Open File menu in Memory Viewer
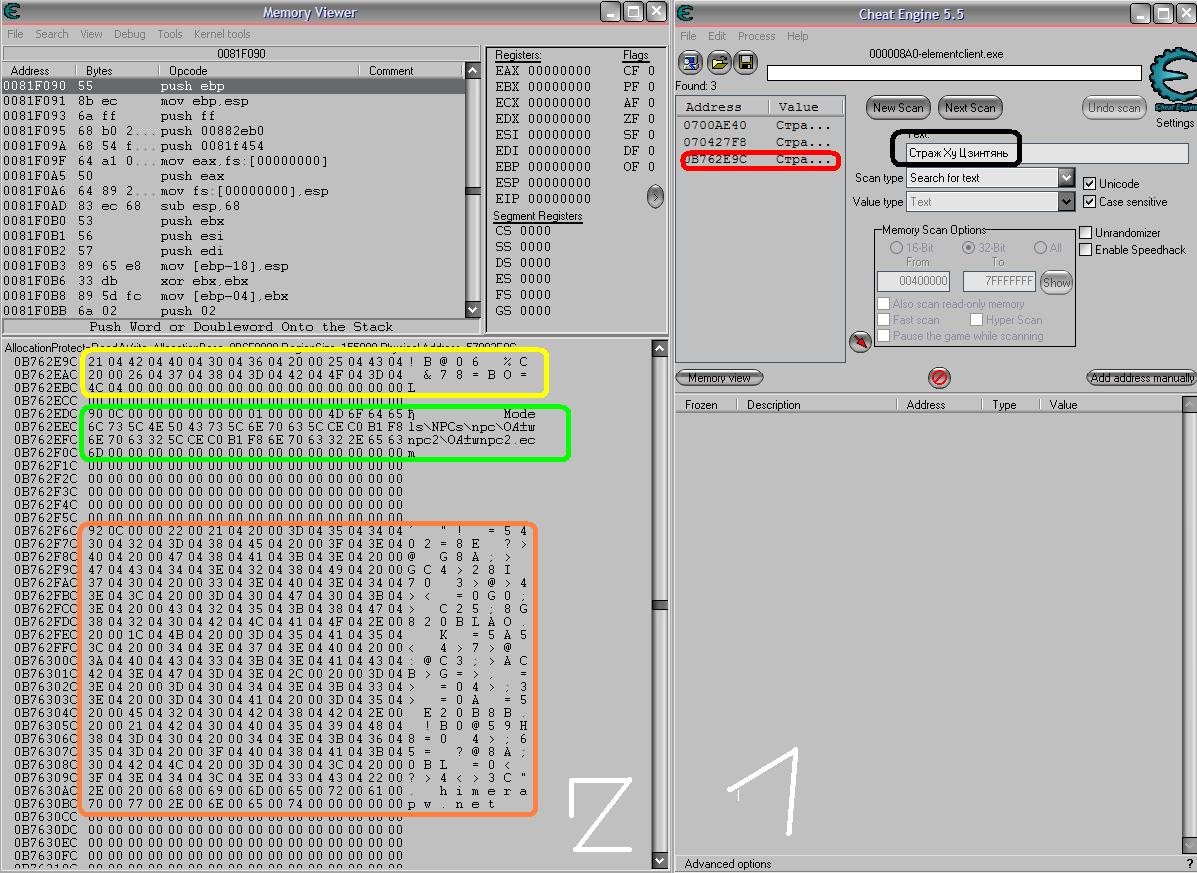The height and width of the screenshot is (873, 1197). click(15, 34)
